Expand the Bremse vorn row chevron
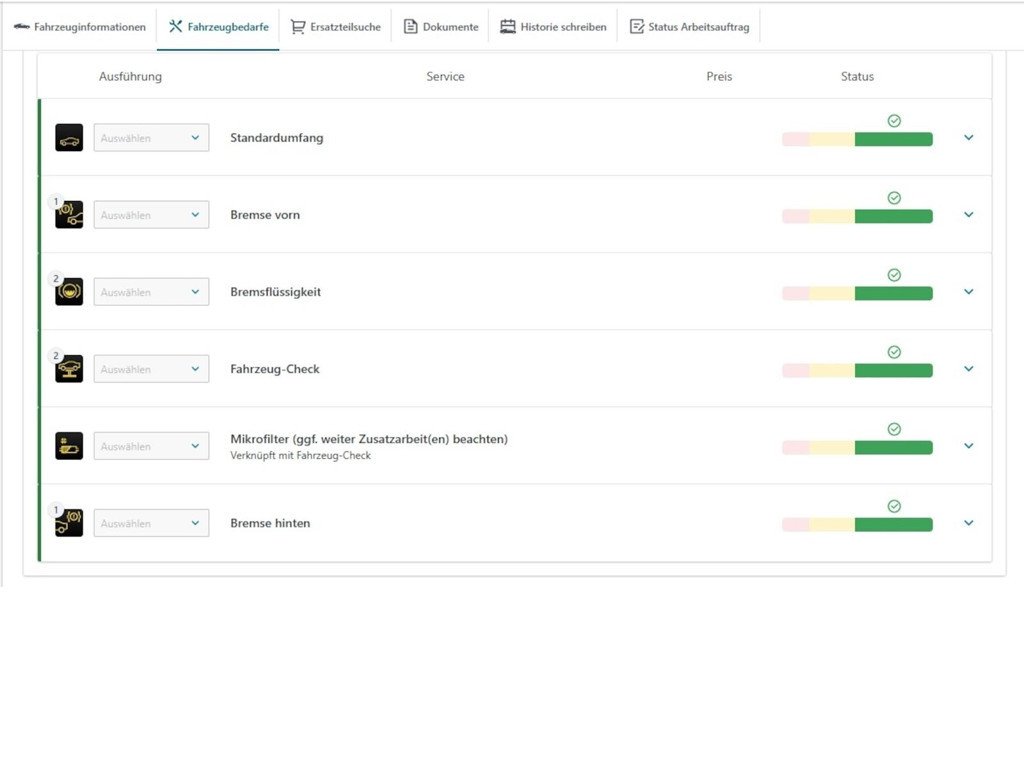This screenshot has height=768, width=1024. (x=968, y=215)
